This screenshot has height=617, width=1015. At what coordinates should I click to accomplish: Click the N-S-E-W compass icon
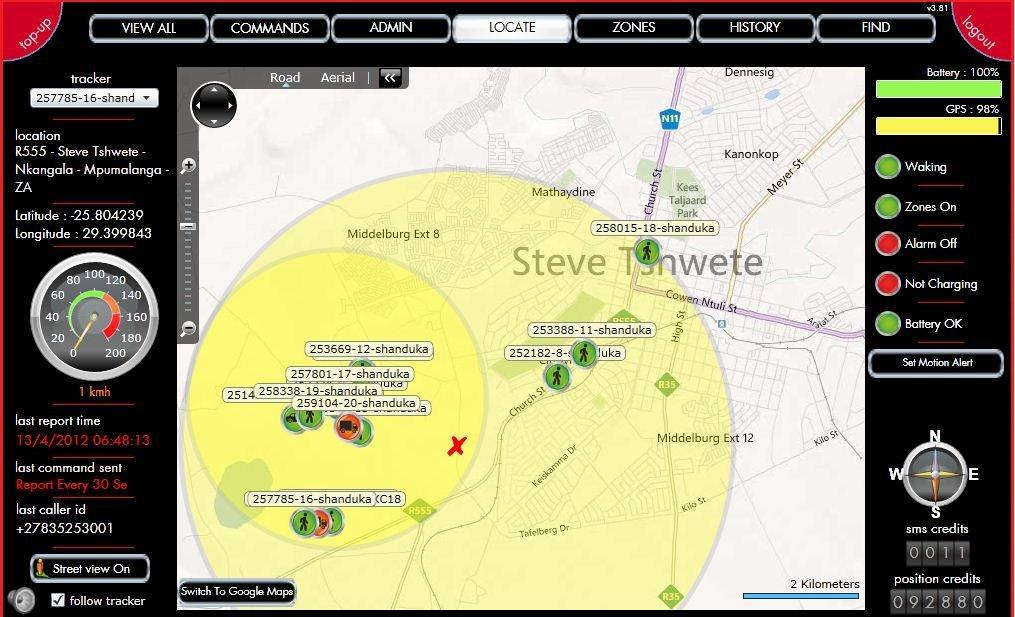pyautogui.click(x=935, y=476)
